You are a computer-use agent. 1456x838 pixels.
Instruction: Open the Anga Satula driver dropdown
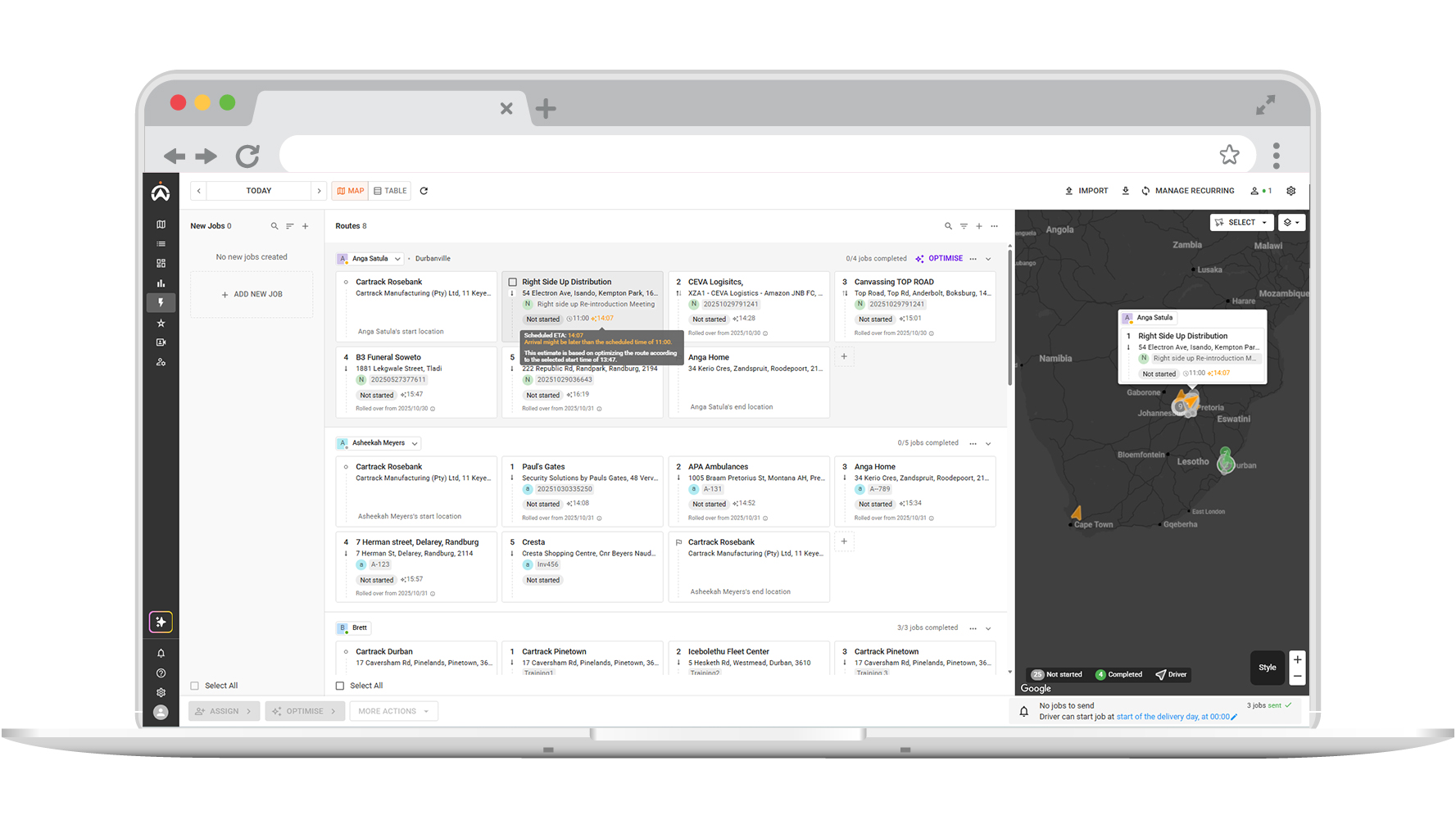370,259
